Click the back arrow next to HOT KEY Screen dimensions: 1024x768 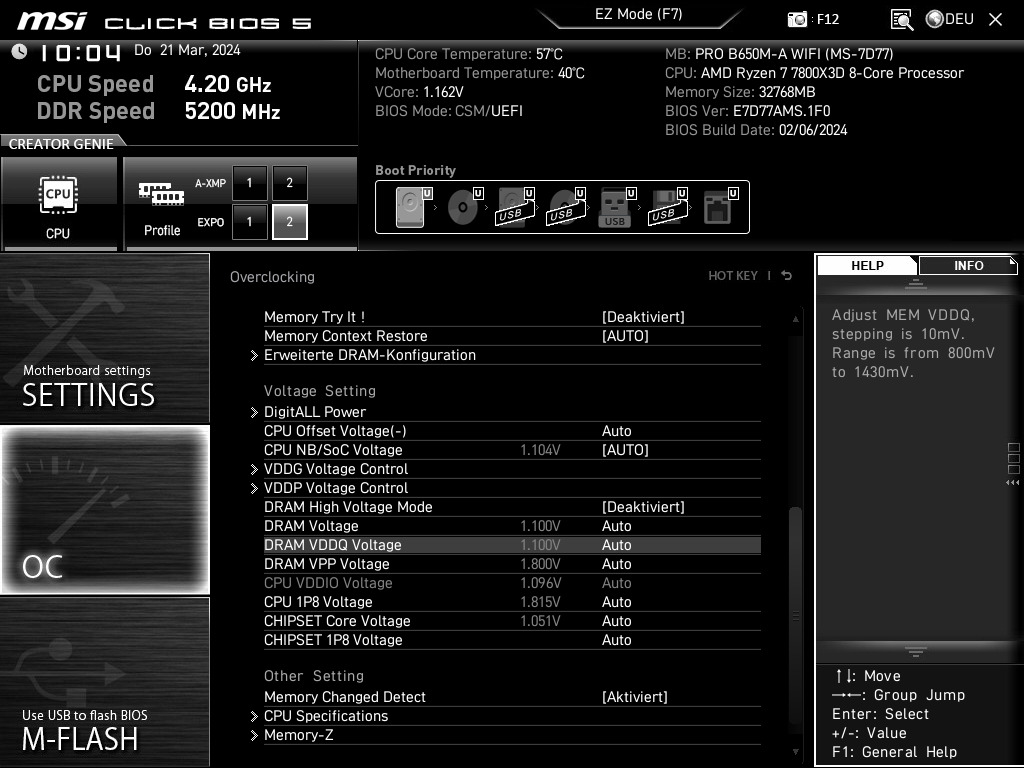(x=786, y=276)
